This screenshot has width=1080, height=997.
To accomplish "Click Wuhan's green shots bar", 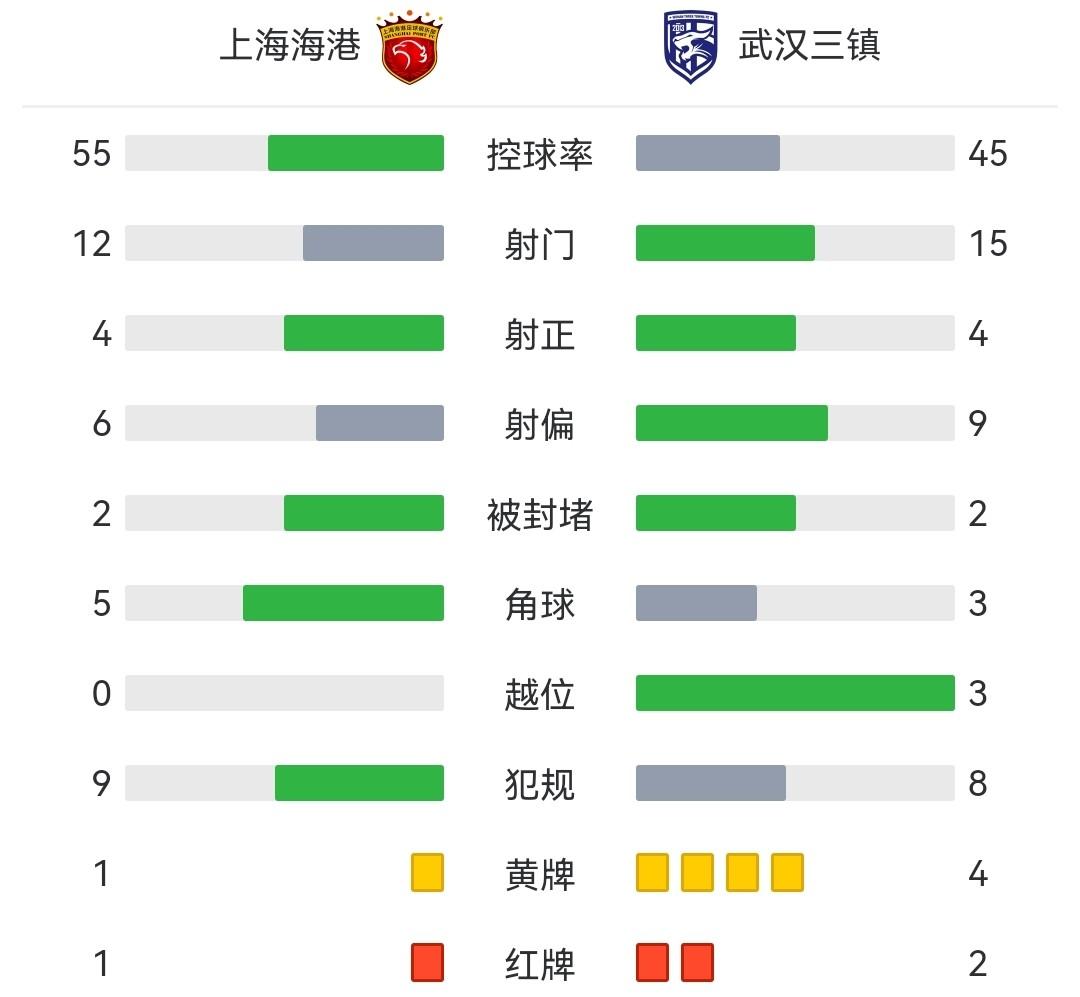I will 725,243.
